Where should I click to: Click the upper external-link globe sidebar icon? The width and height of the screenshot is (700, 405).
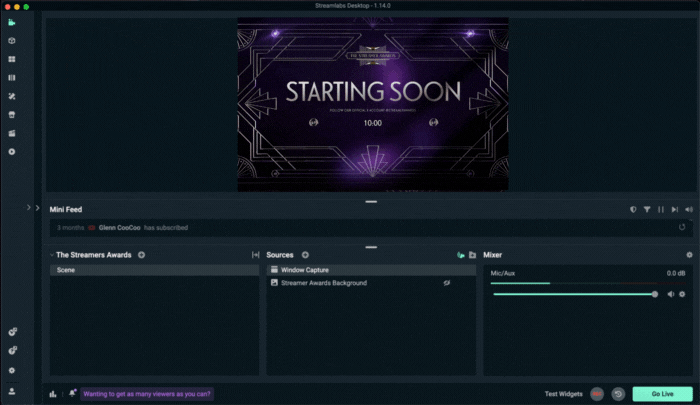pos(12,332)
